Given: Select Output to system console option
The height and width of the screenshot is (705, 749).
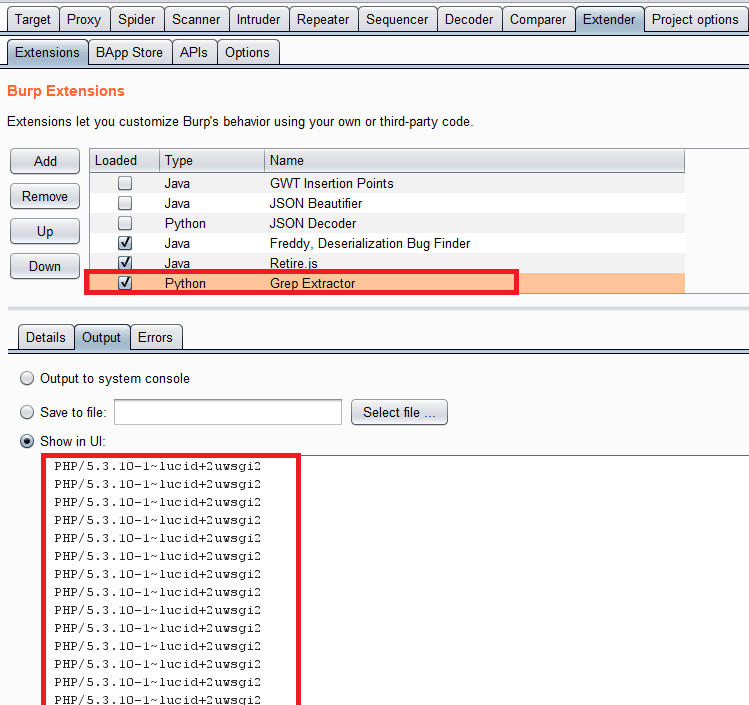Looking at the screenshot, I should tap(27, 379).
